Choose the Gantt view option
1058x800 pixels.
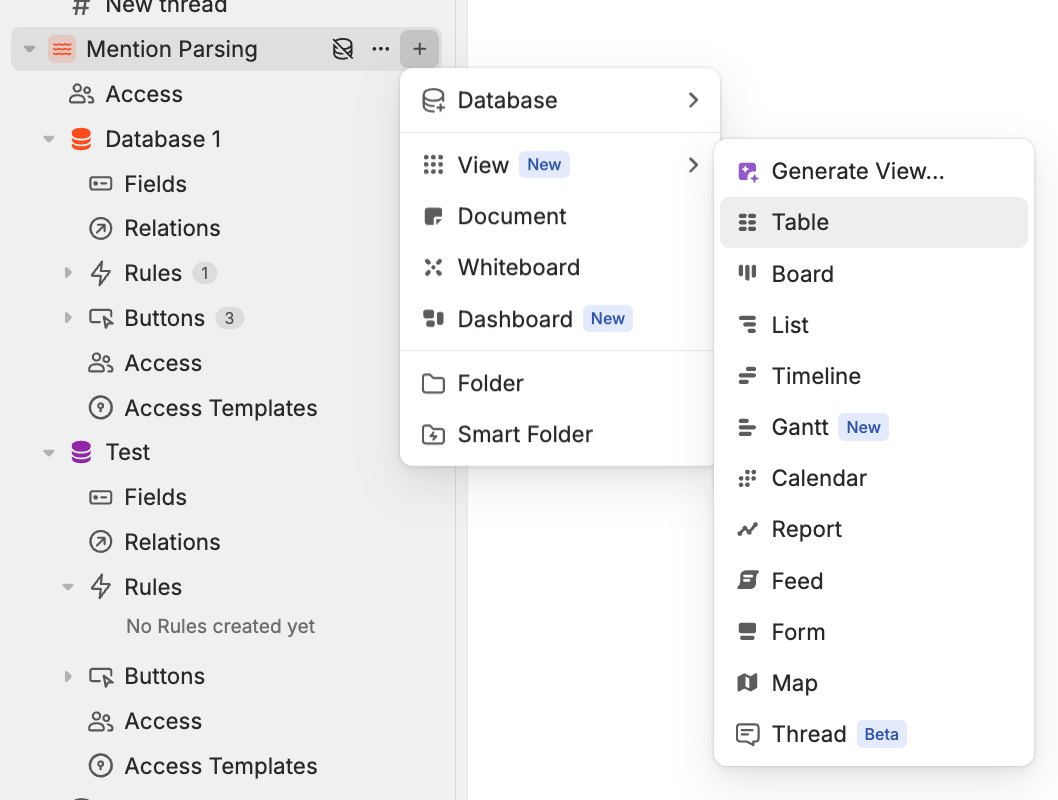(x=800, y=427)
